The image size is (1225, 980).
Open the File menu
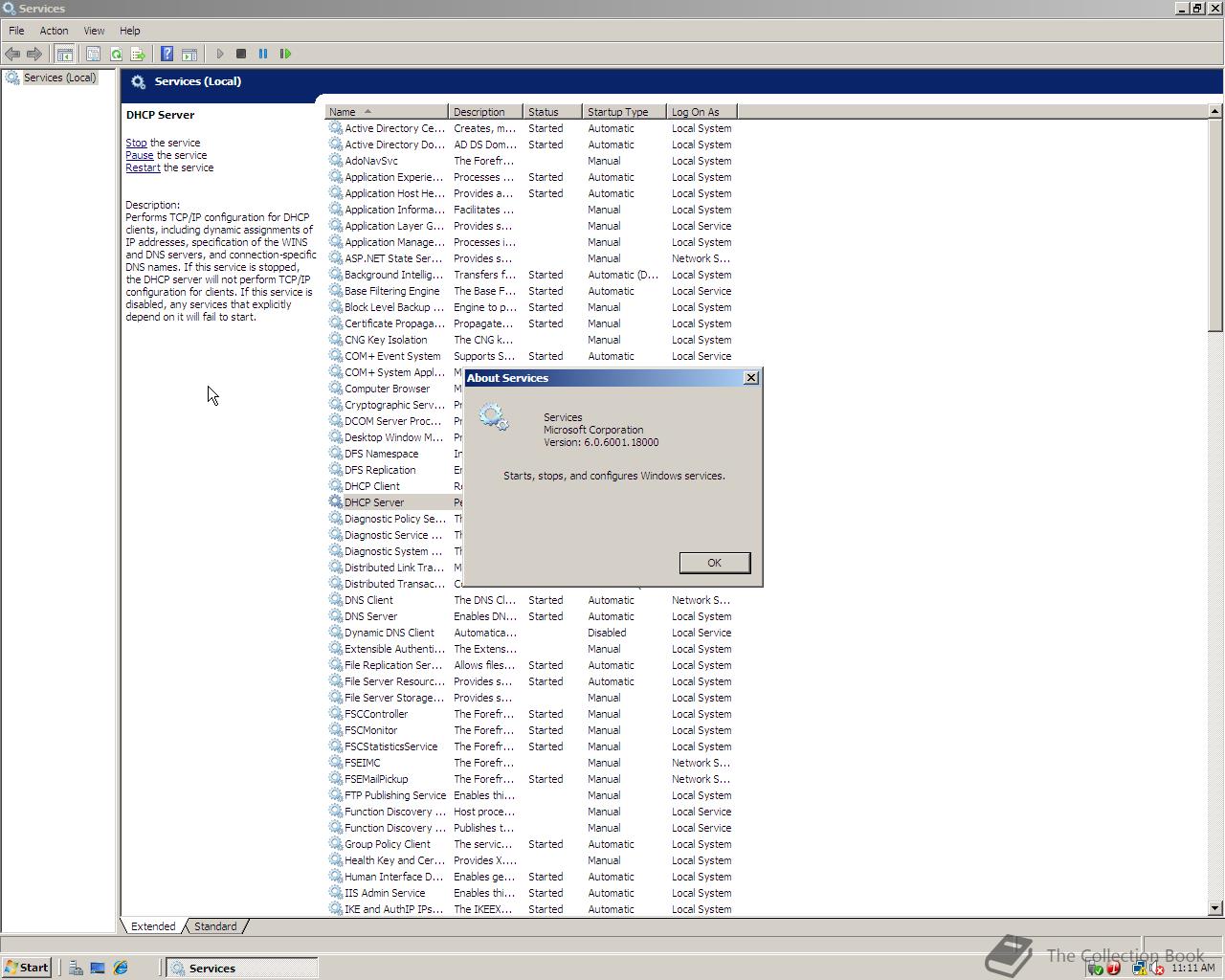pyautogui.click(x=16, y=31)
